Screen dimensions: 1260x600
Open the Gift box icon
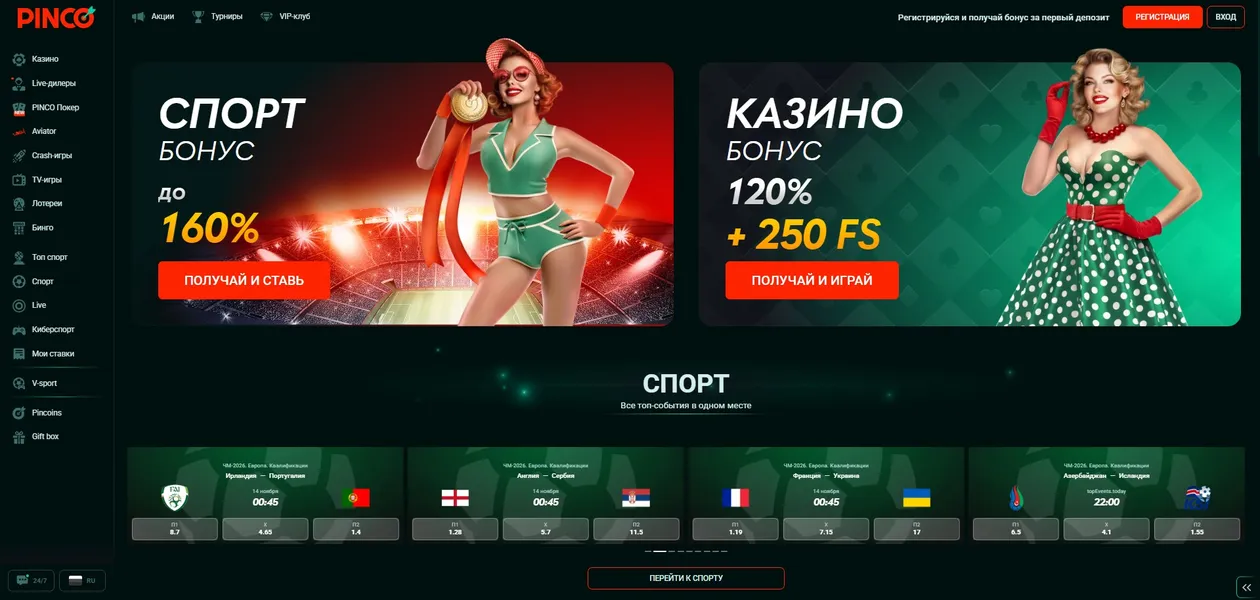19,436
